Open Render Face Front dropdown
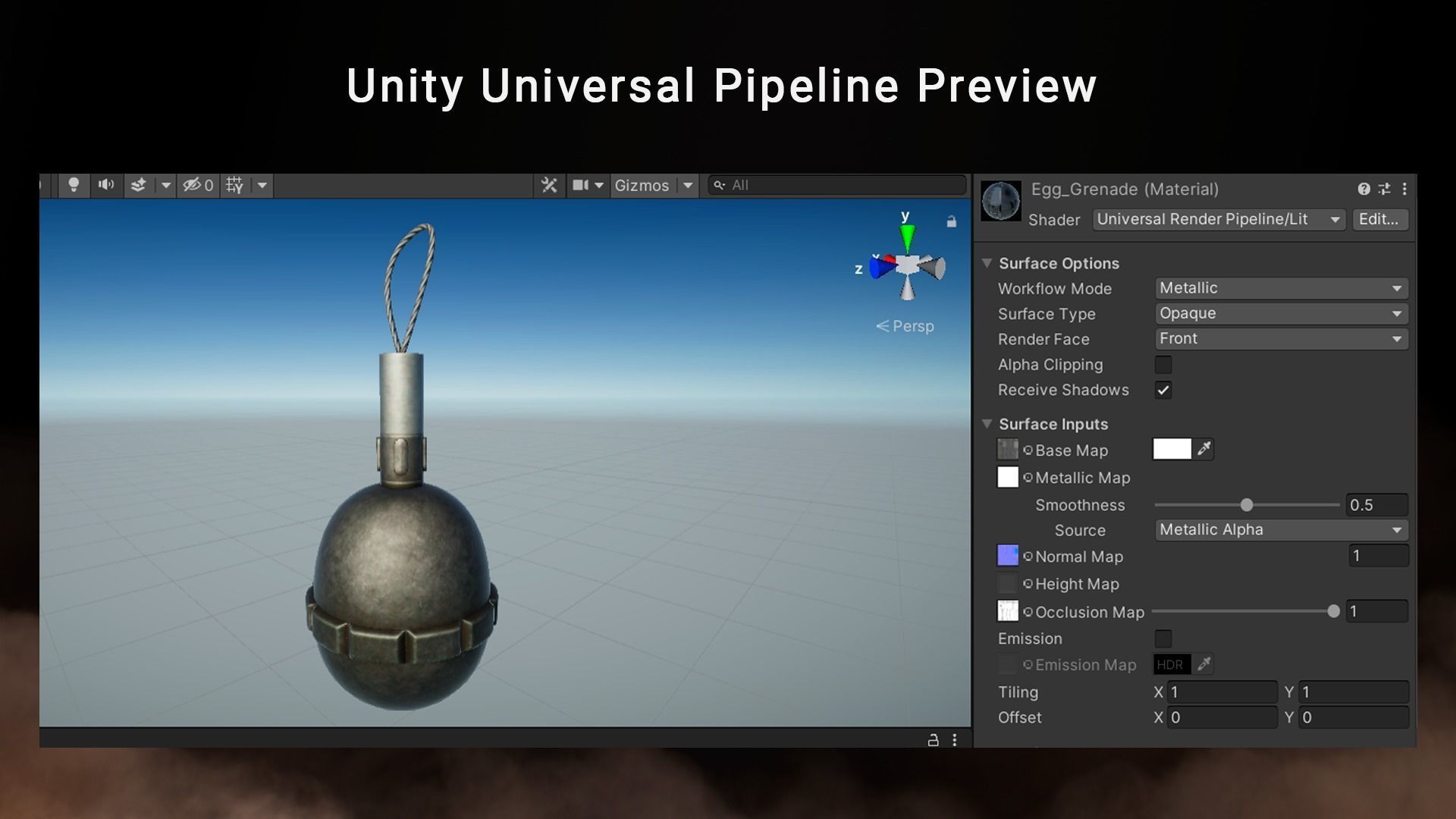This screenshot has height=819, width=1456. coord(1282,339)
